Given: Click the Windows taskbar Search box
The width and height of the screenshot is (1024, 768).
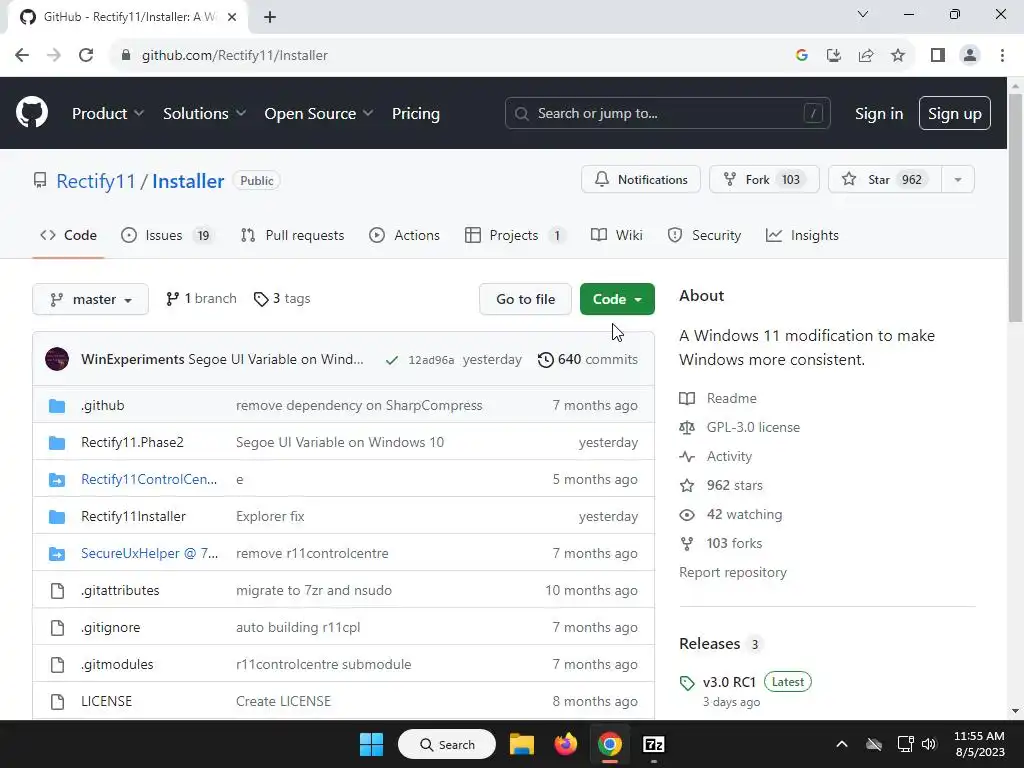Looking at the screenshot, I should pos(447,744).
